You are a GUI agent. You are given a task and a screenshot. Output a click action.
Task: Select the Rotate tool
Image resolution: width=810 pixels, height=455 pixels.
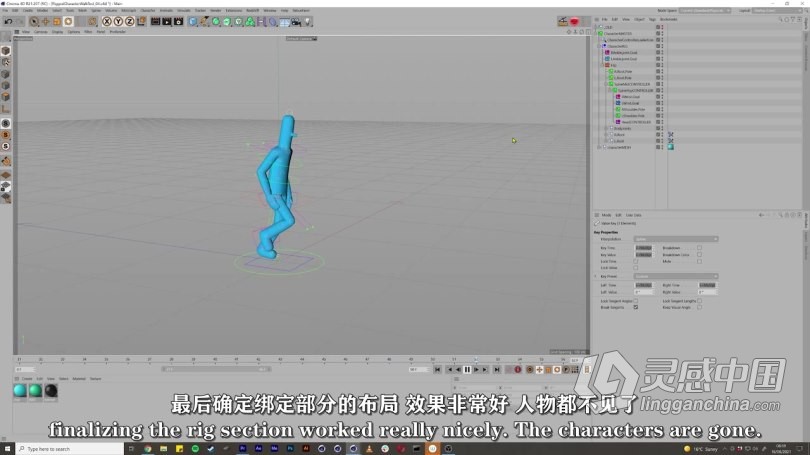pyautogui.click(x=68, y=22)
